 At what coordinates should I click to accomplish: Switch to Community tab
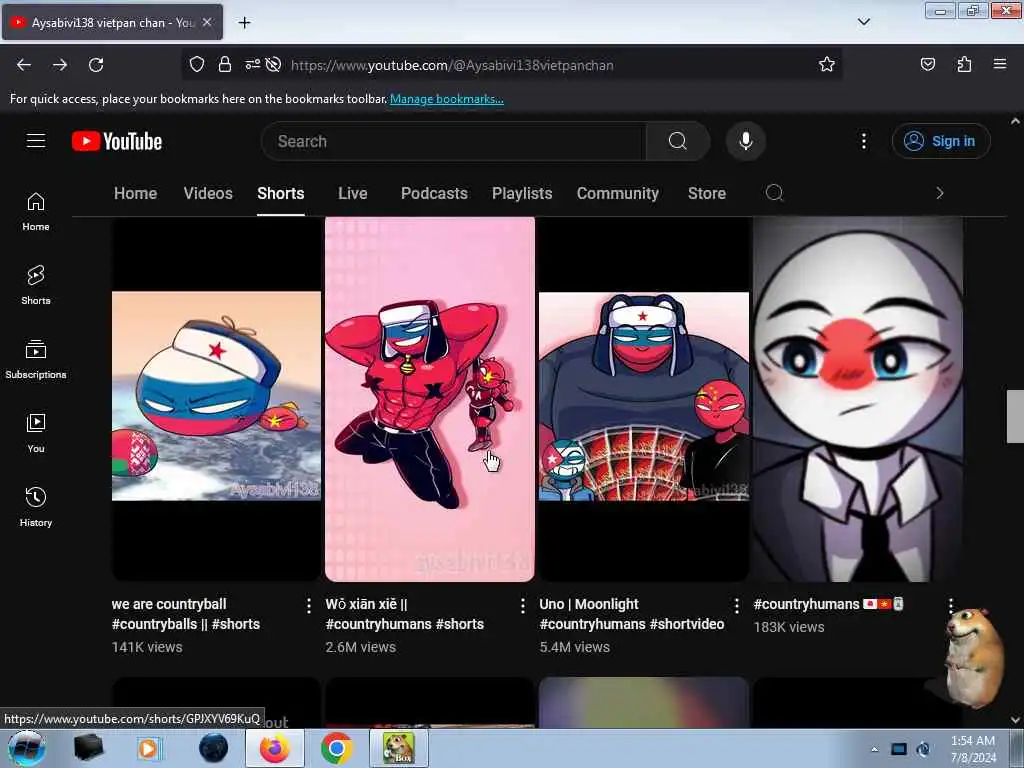coord(618,193)
